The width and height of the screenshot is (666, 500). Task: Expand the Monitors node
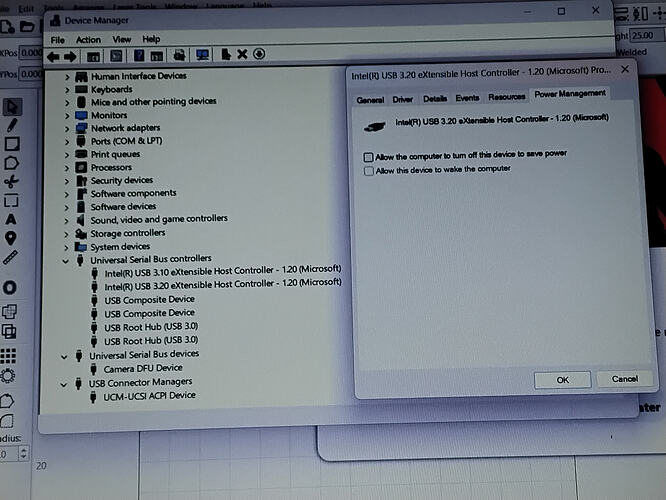tap(67, 116)
